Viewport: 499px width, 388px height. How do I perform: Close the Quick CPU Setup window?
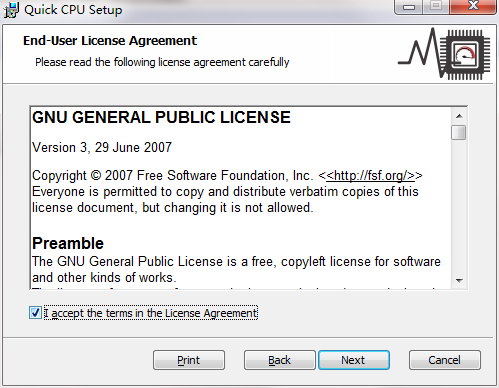click(x=473, y=7)
